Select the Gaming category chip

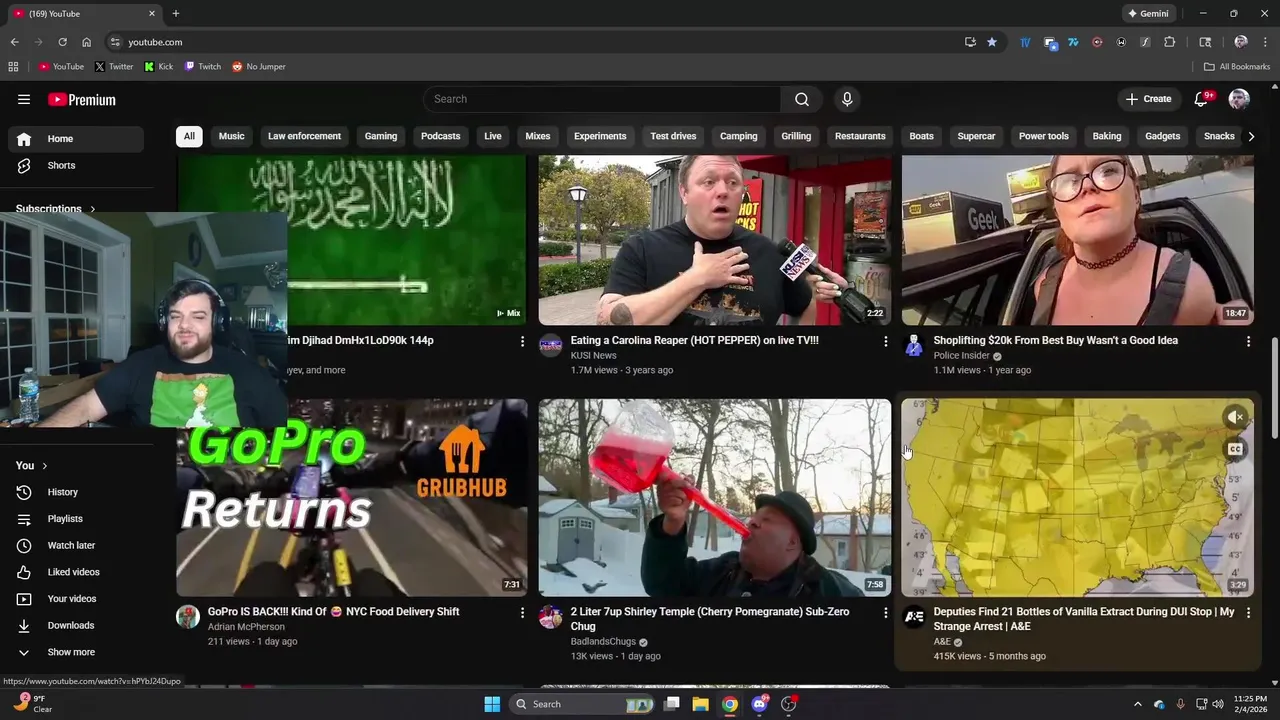click(381, 136)
